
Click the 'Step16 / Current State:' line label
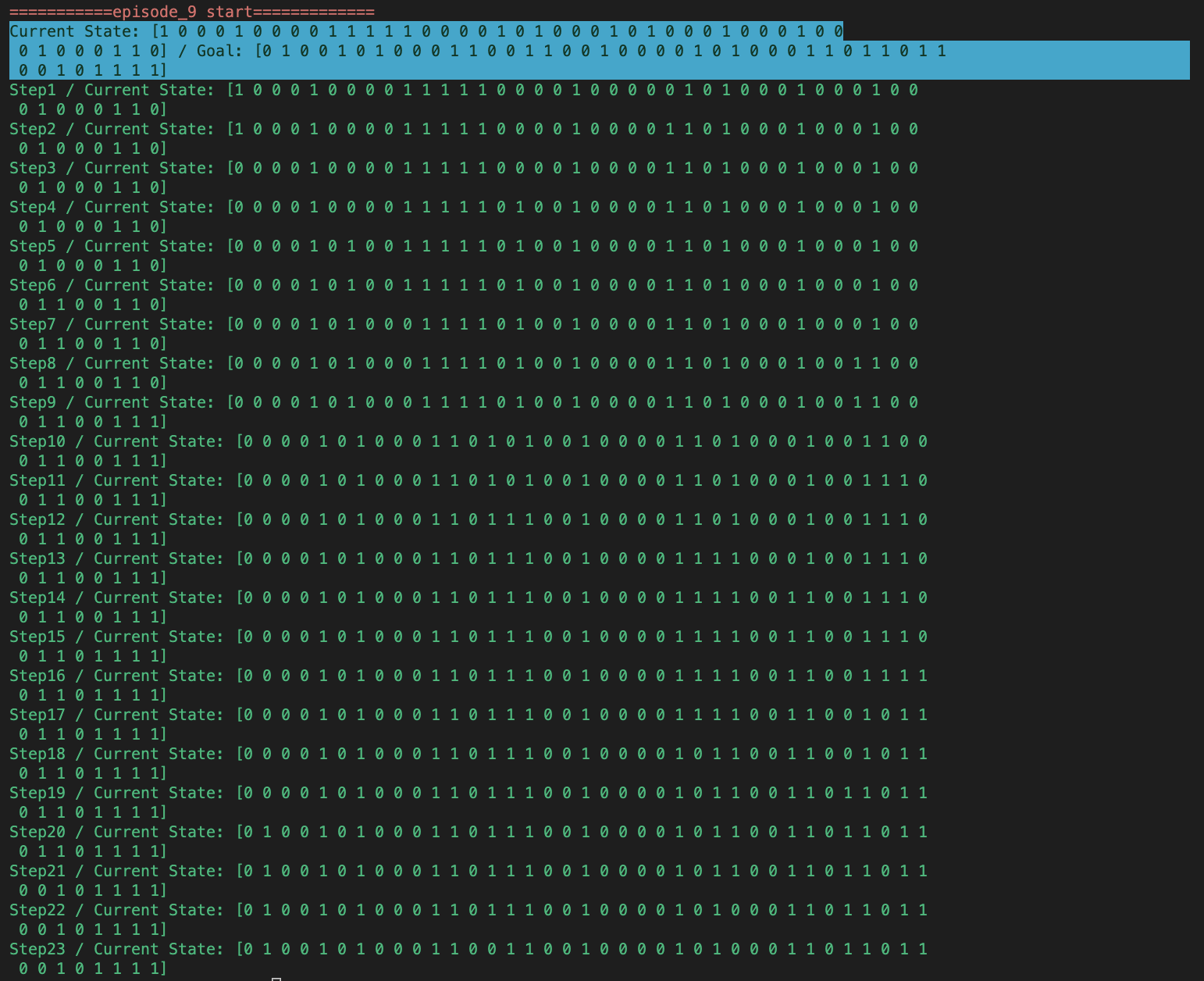click(116, 676)
